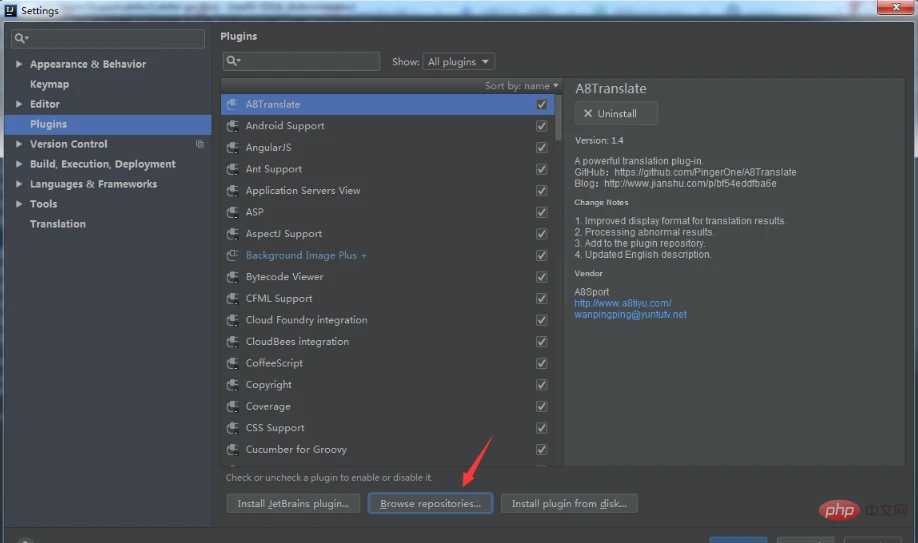Open the Translation settings page

tap(58, 224)
